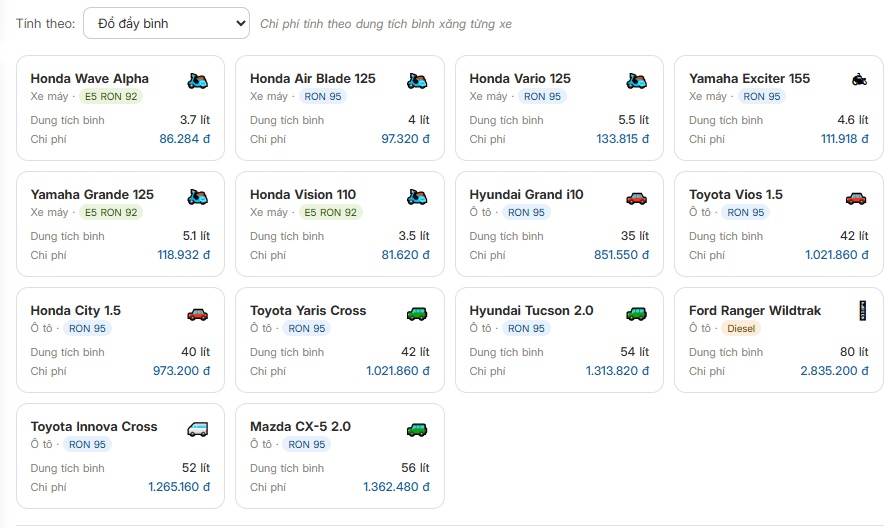This screenshot has width=891, height=528.
Task: Click the Hyundai Grand i10 red car icon
Action: pos(636,197)
